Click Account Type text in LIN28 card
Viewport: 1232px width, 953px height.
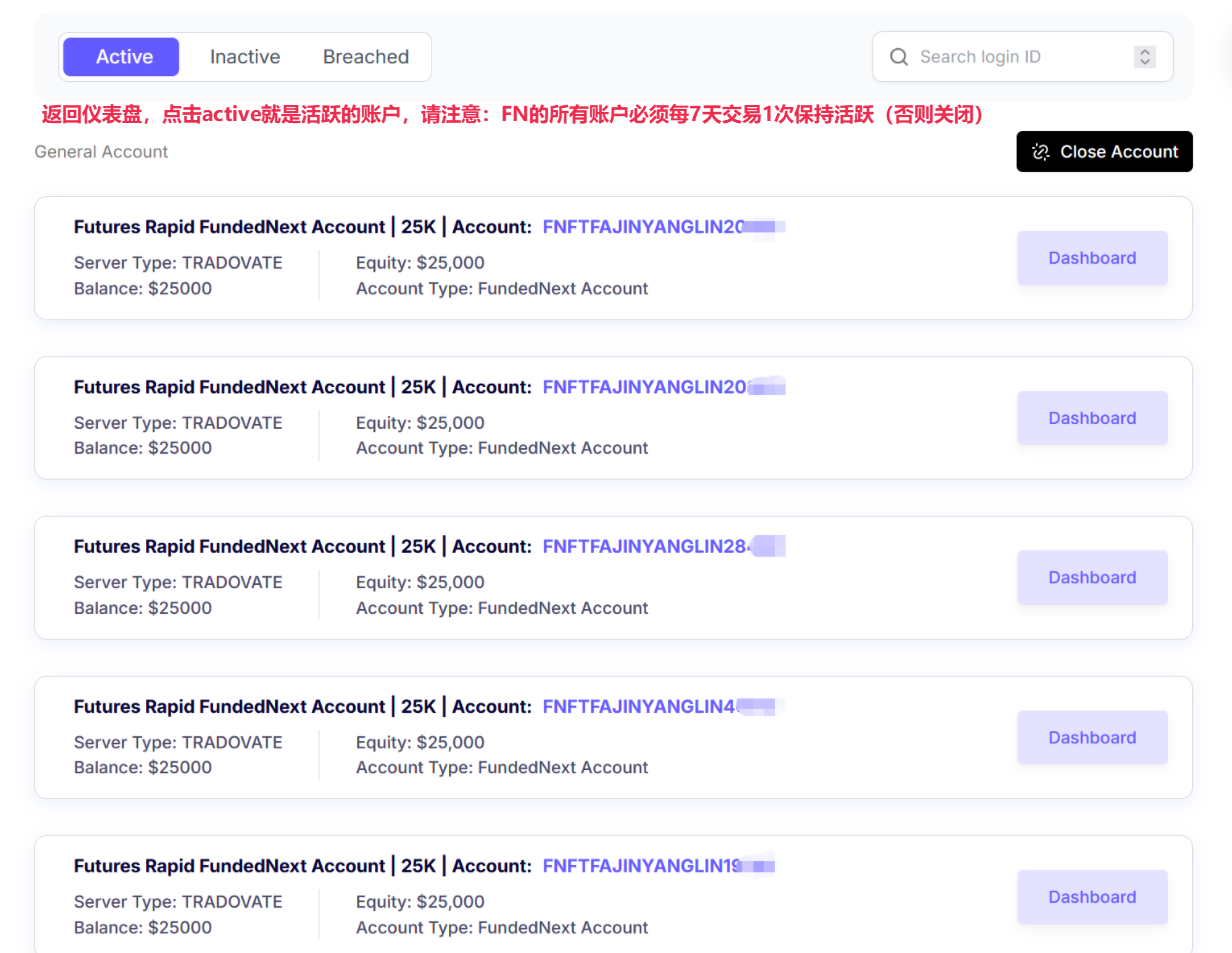click(502, 608)
